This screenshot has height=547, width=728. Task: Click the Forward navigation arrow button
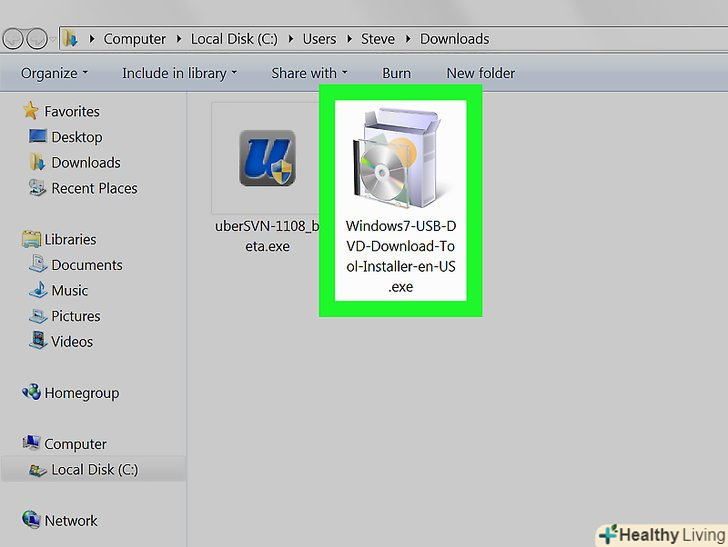37,39
